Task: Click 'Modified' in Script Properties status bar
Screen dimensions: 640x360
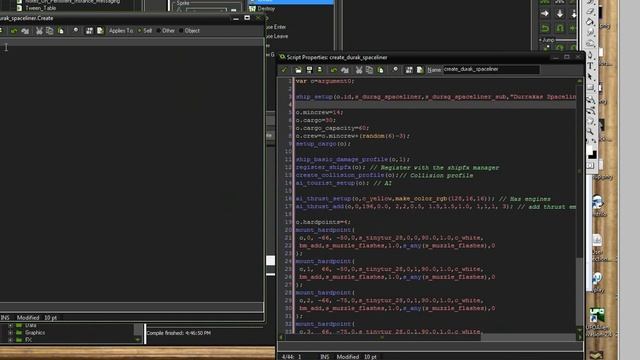Action: pos(347,357)
